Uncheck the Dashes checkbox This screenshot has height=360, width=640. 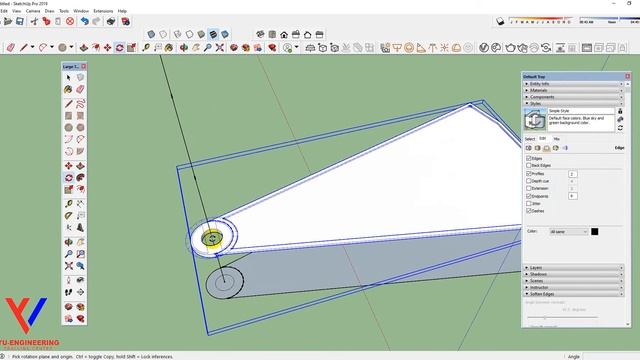pos(529,211)
